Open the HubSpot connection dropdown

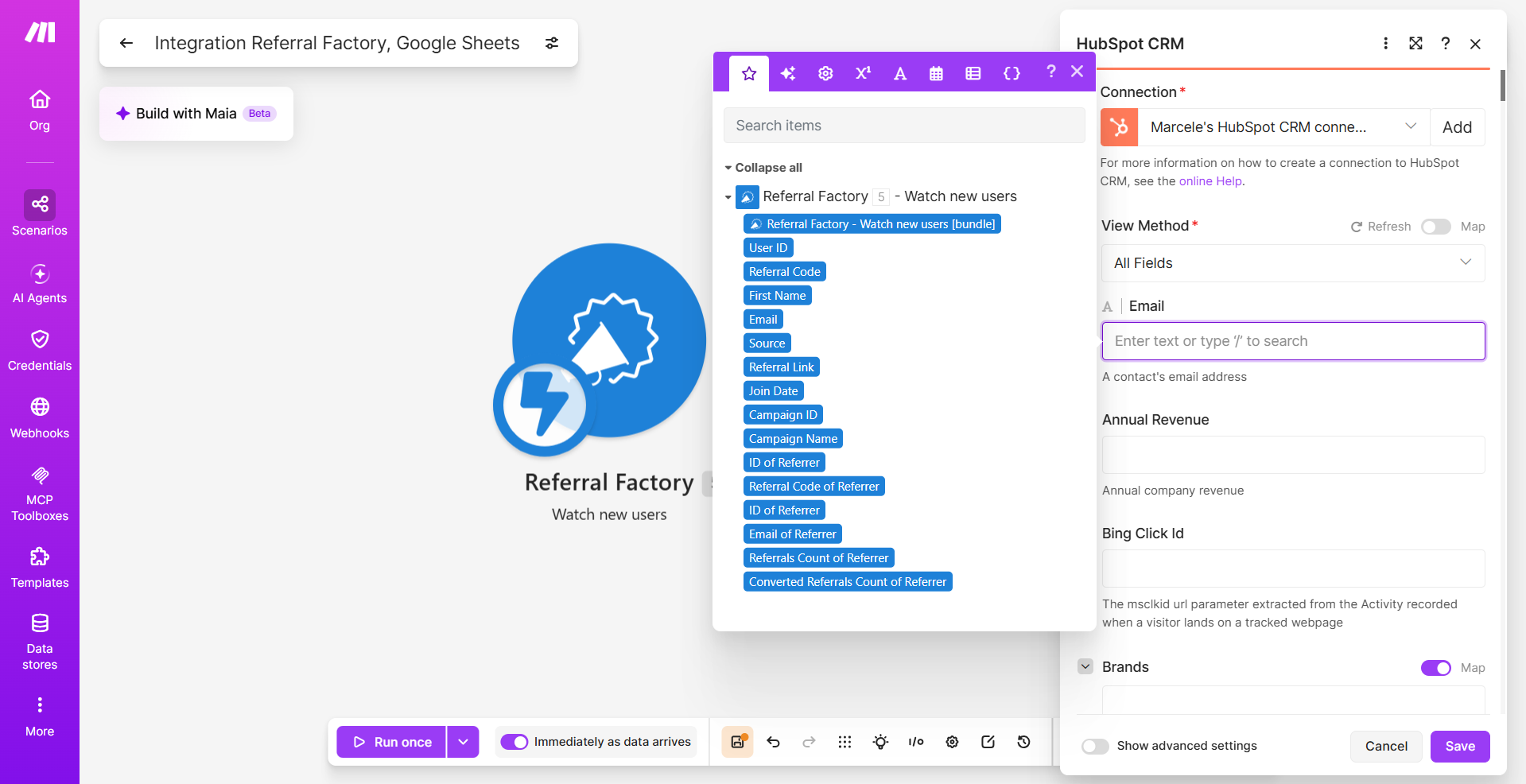click(1284, 127)
